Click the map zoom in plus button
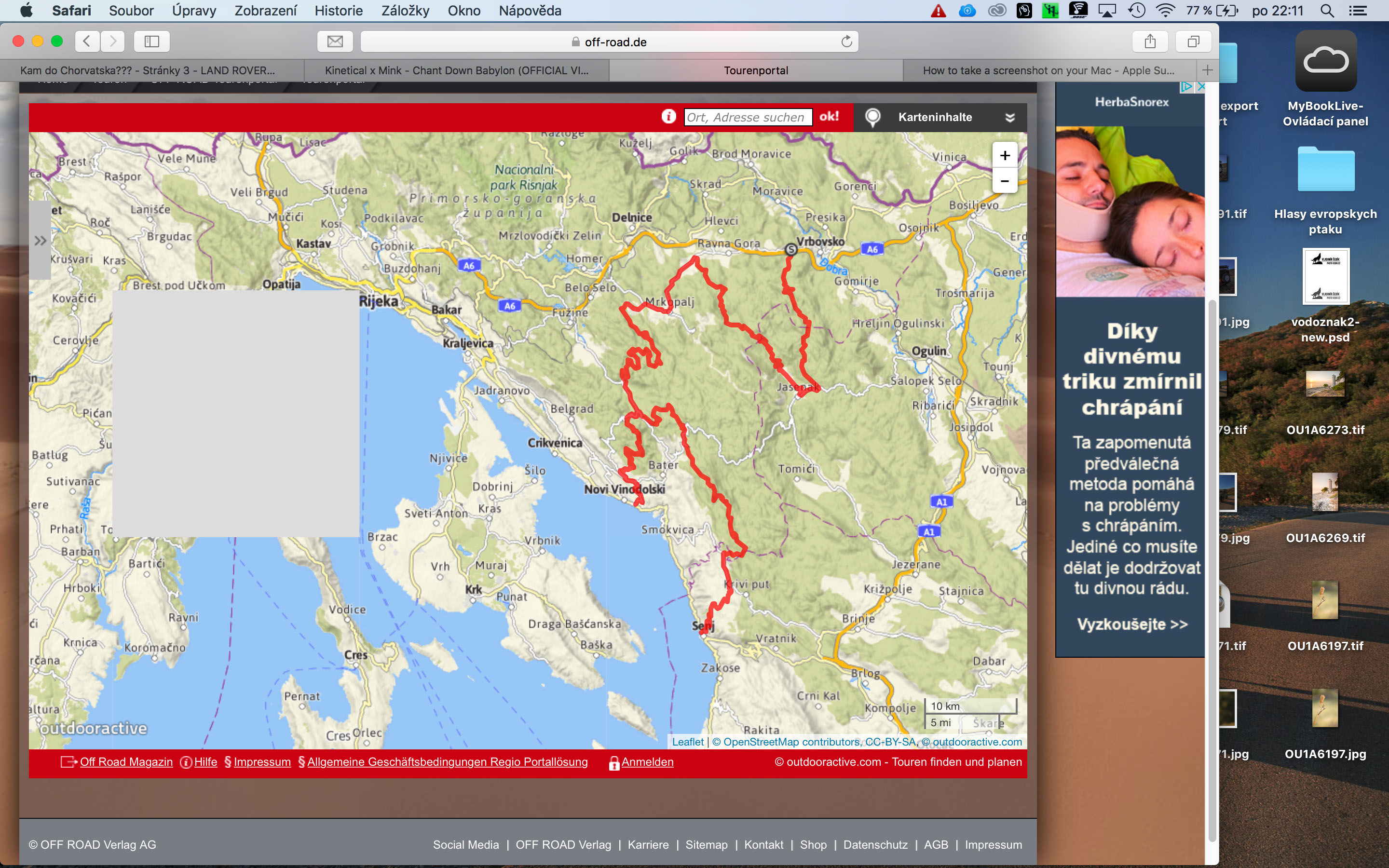This screenshot has width=1389, height=868. coord(1005,156)
